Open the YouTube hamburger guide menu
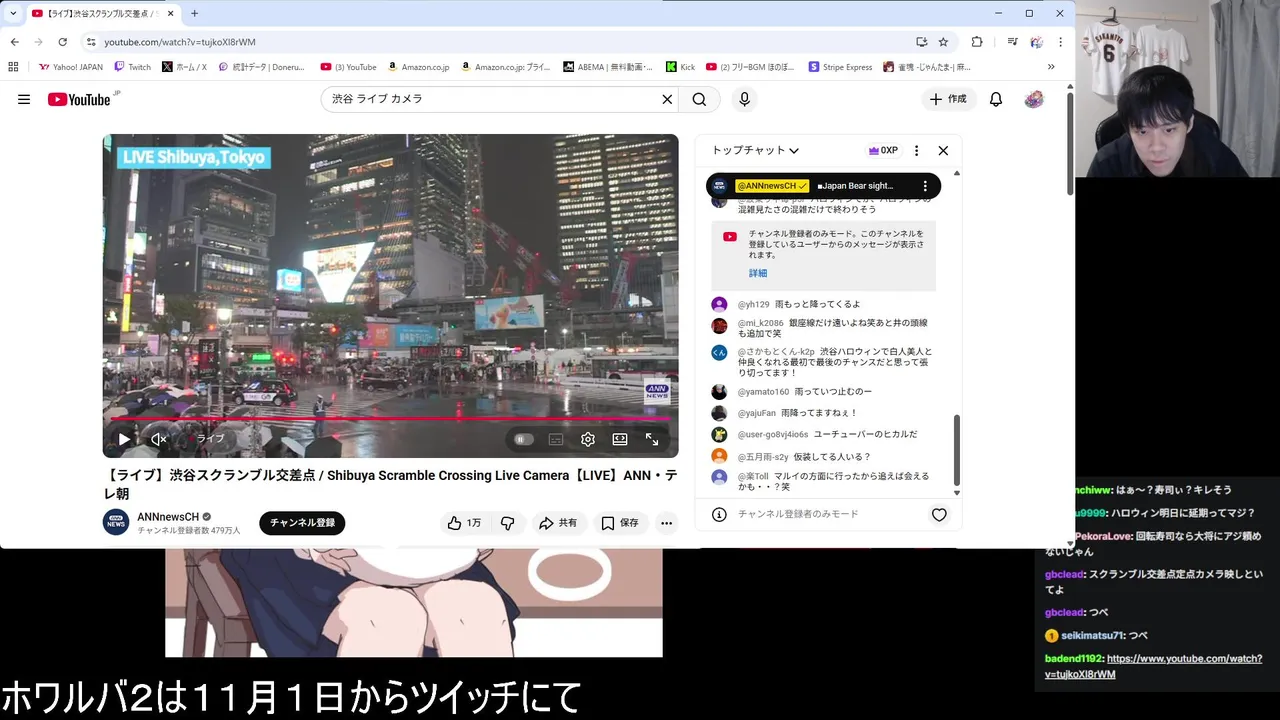The width and height of the screenshot is (1280, 720). tap(24, 99)
